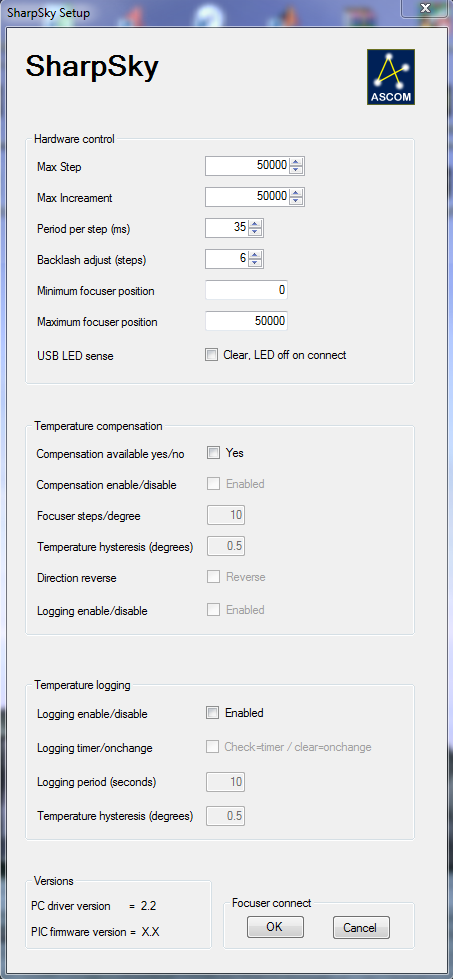Image resolution: width=453 pixels, height=979 pixels.
Task: Raise Period per step value
Action: [255, 224]
